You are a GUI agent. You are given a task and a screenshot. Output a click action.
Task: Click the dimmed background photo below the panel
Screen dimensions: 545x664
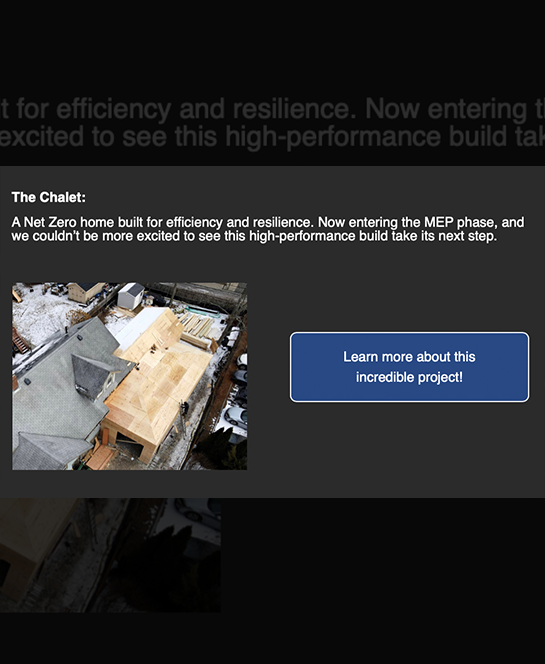[x=110, y=555]
